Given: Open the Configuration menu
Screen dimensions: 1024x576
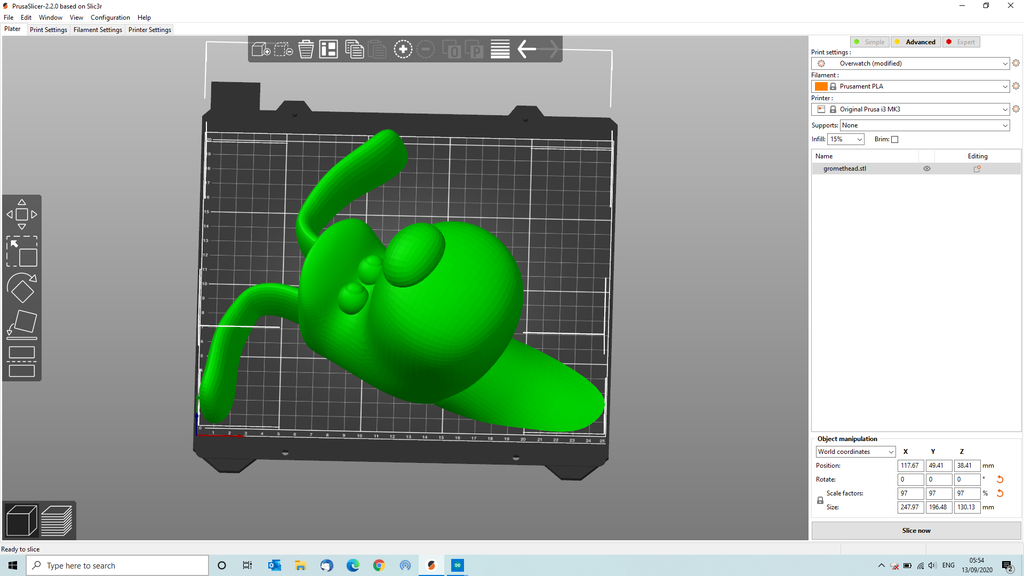Looking at the screenshot, I should click(x=110, y=18).
